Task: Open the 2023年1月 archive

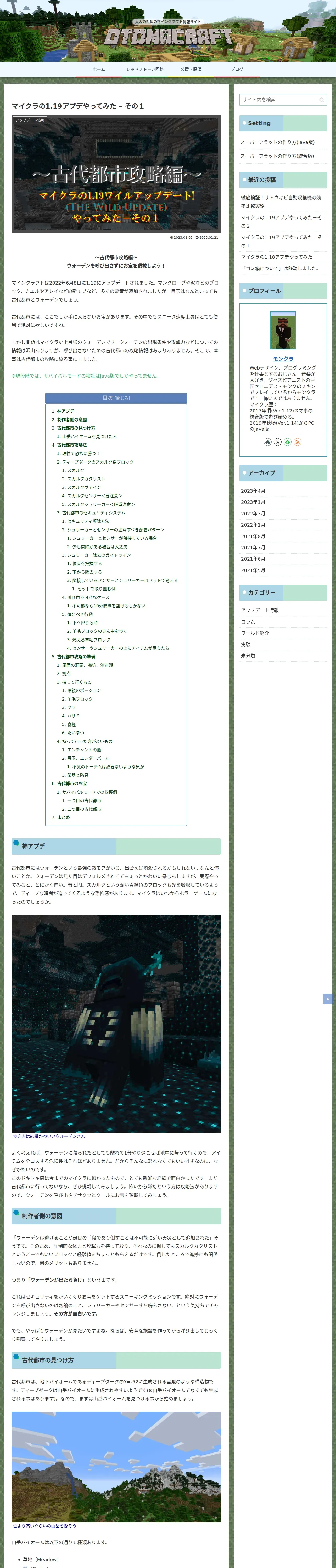Action: (253, 503)
